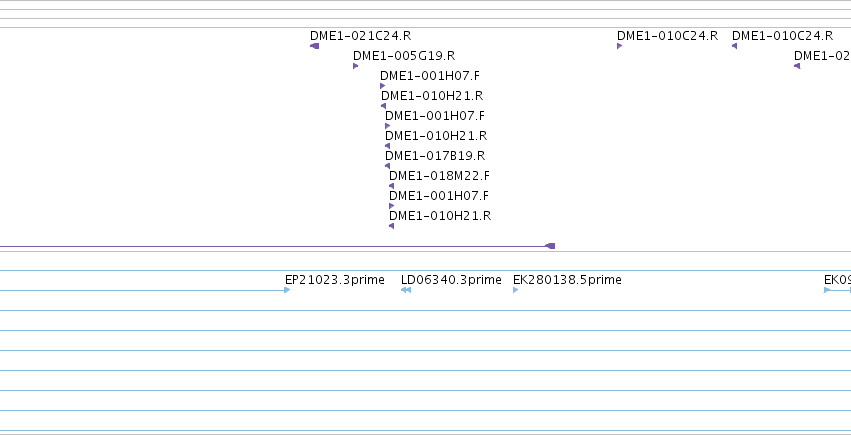
Task: Click the LD06340.3prime double-arrow glyph
Action: click(x=406, y=290)
